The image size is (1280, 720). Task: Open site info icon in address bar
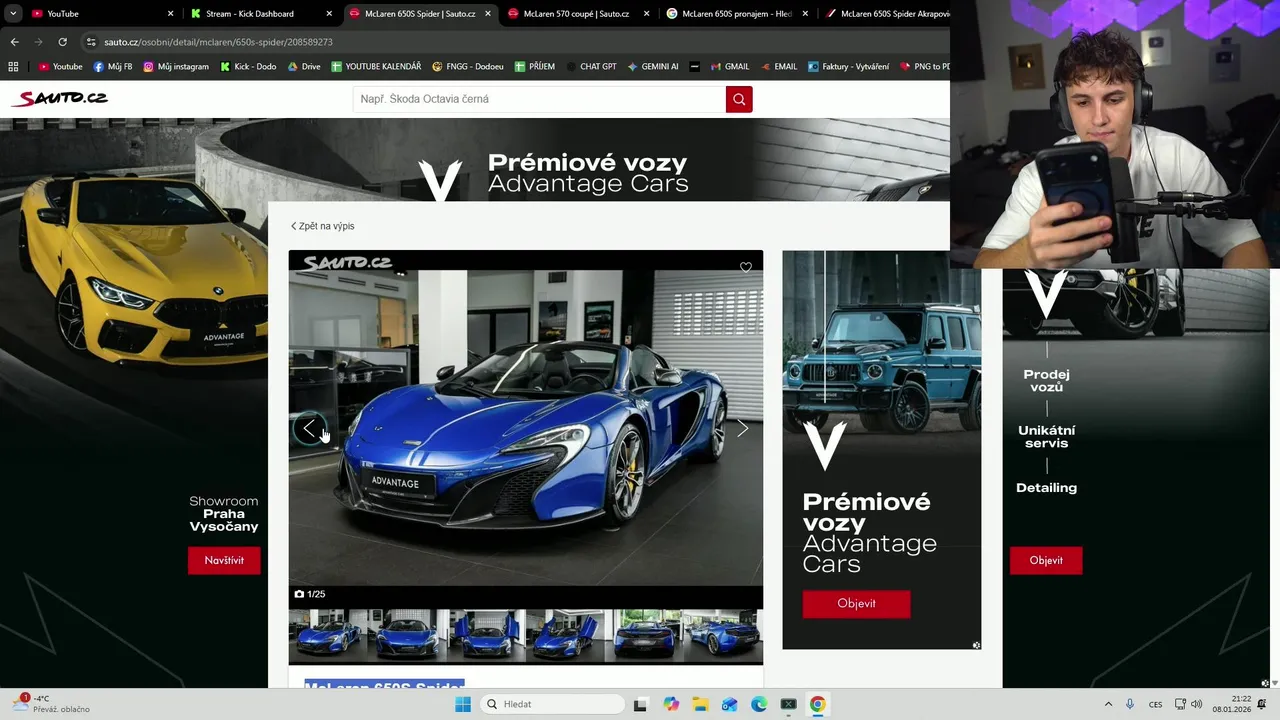point(91,42)
